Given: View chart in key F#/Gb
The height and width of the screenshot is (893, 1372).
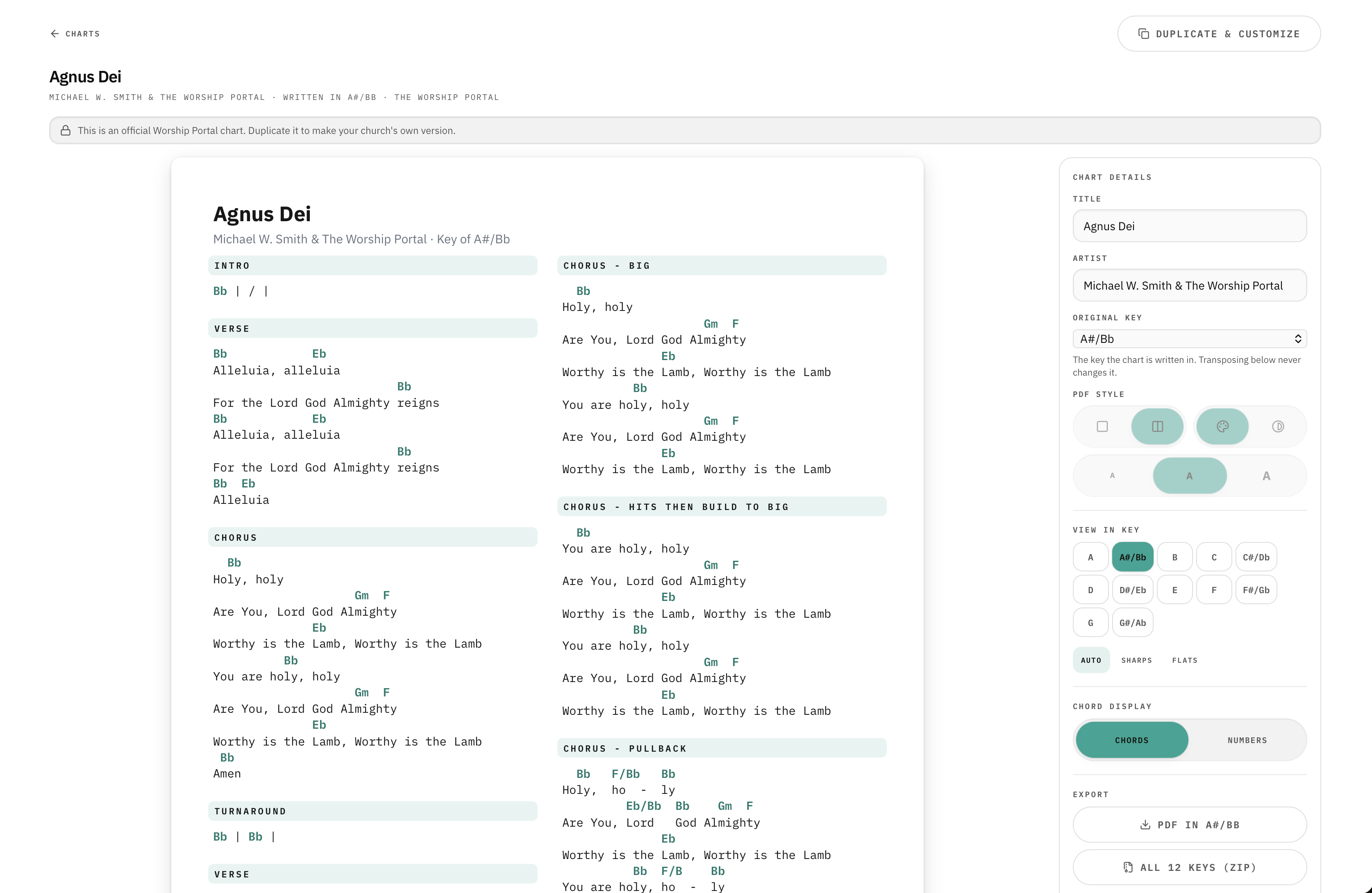Looking at the screenshot, I should [1256, 590].
